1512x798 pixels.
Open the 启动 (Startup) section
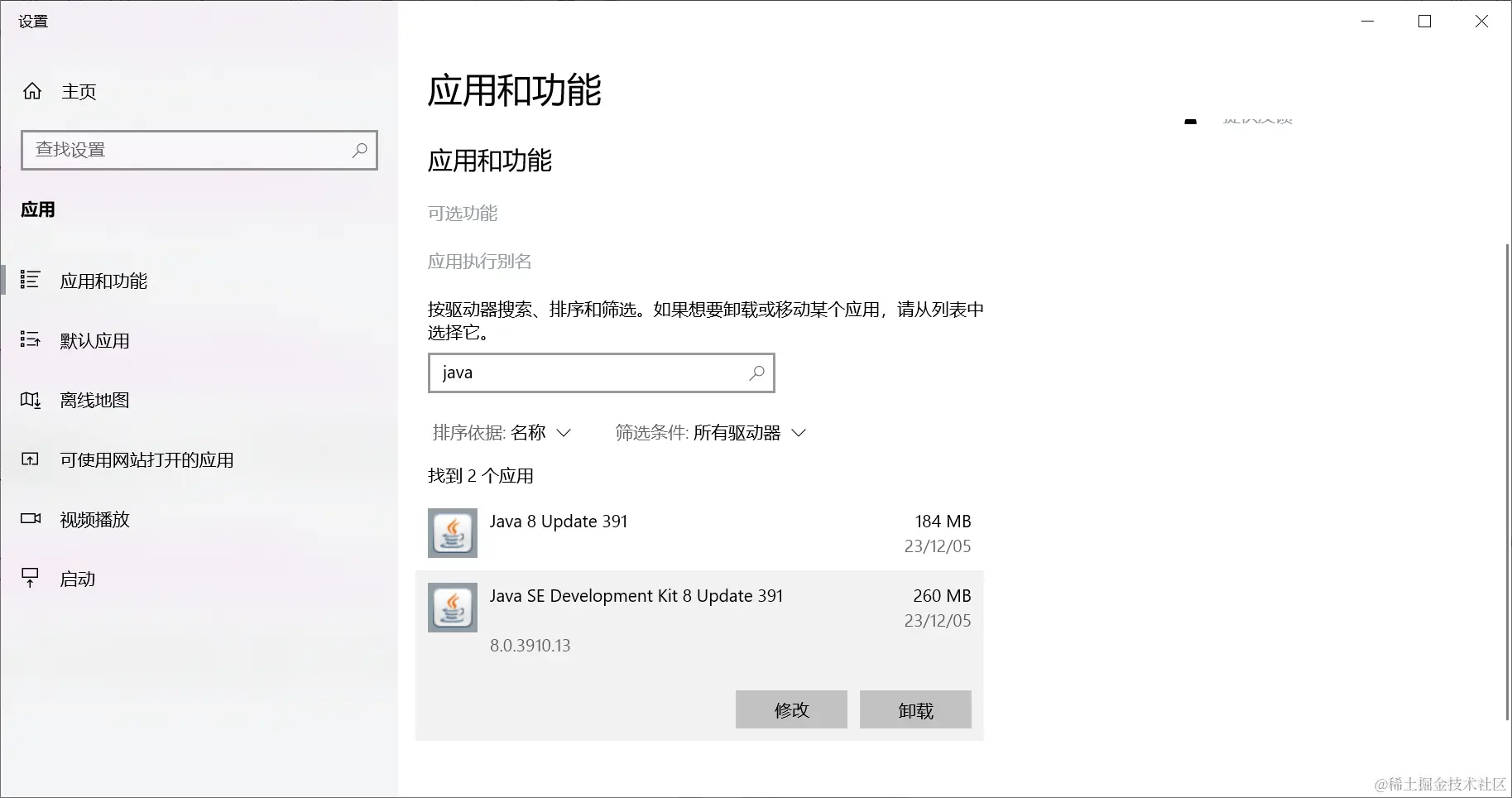coord(78,578)
